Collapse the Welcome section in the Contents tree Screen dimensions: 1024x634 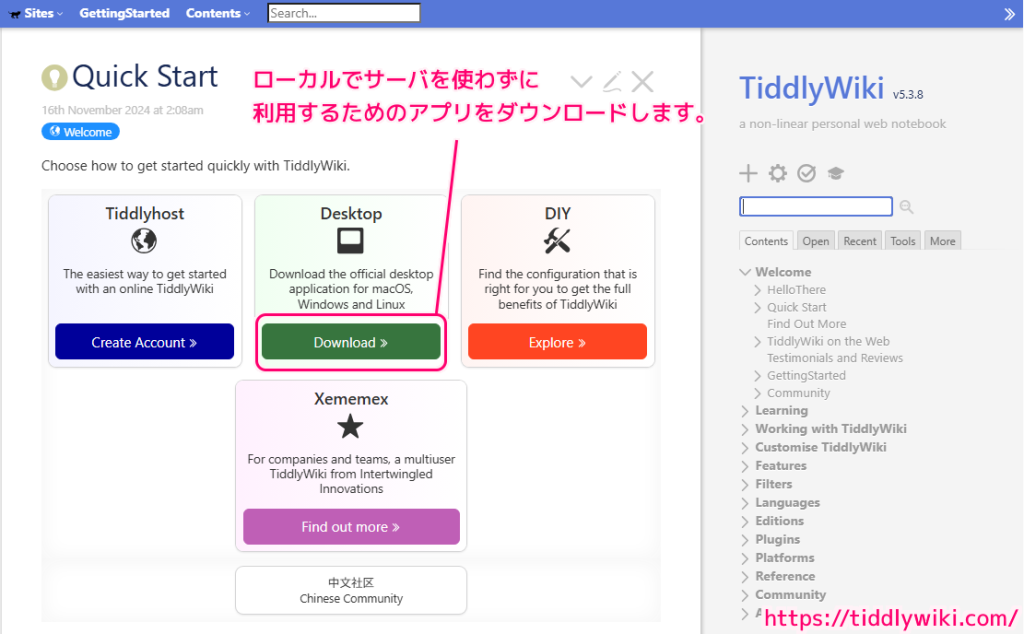tap(745, 271)
